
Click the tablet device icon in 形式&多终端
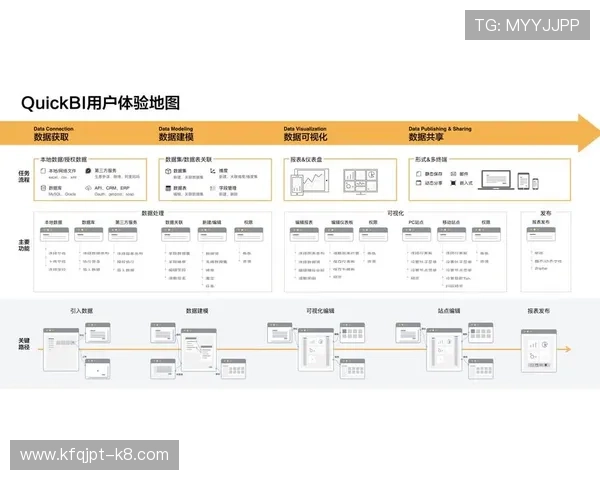523,181
